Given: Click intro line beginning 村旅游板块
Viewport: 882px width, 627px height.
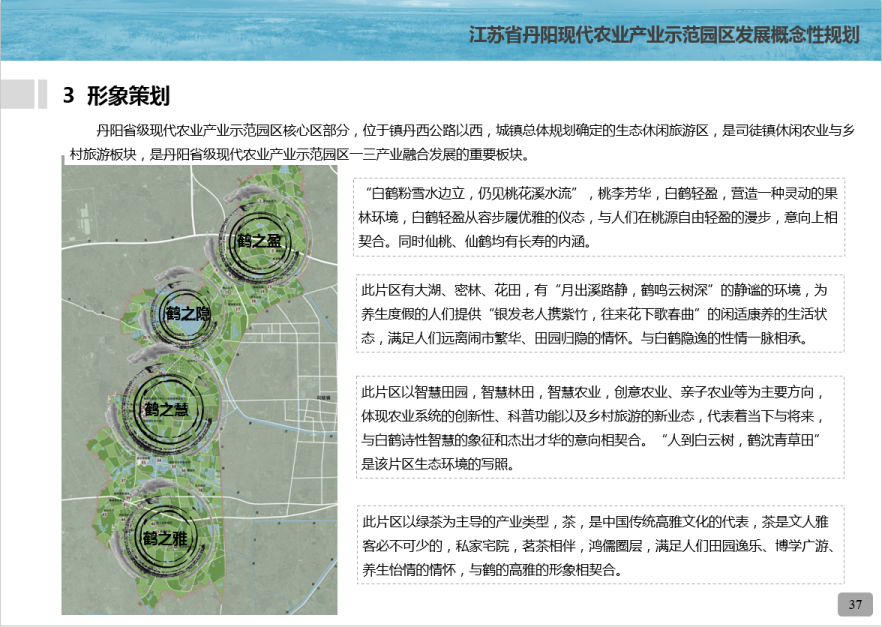Looking at the screenshot, I should [300, 154].
